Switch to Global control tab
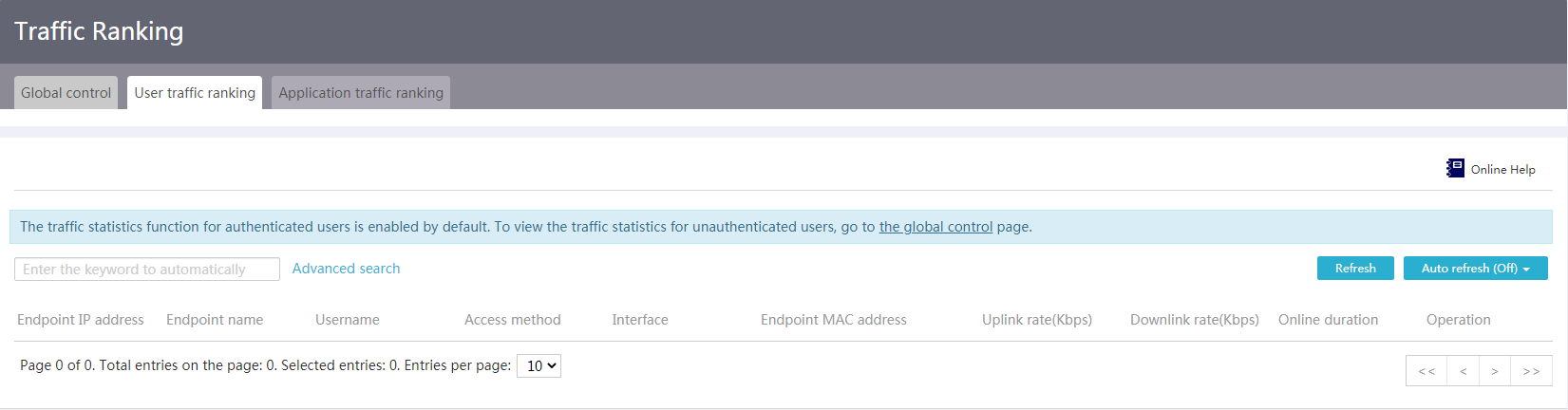 point(66,93)
